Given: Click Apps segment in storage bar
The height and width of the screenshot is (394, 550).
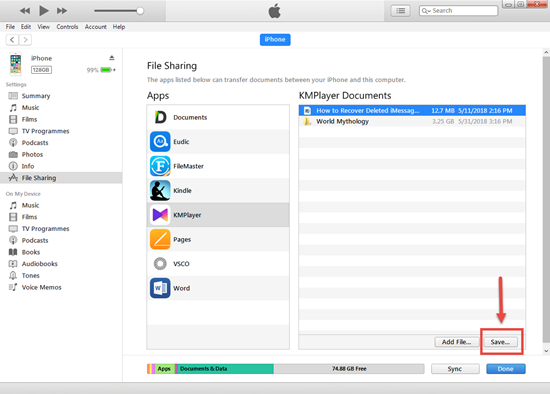Looking at the screenshot, I should (x=164, y=369).
